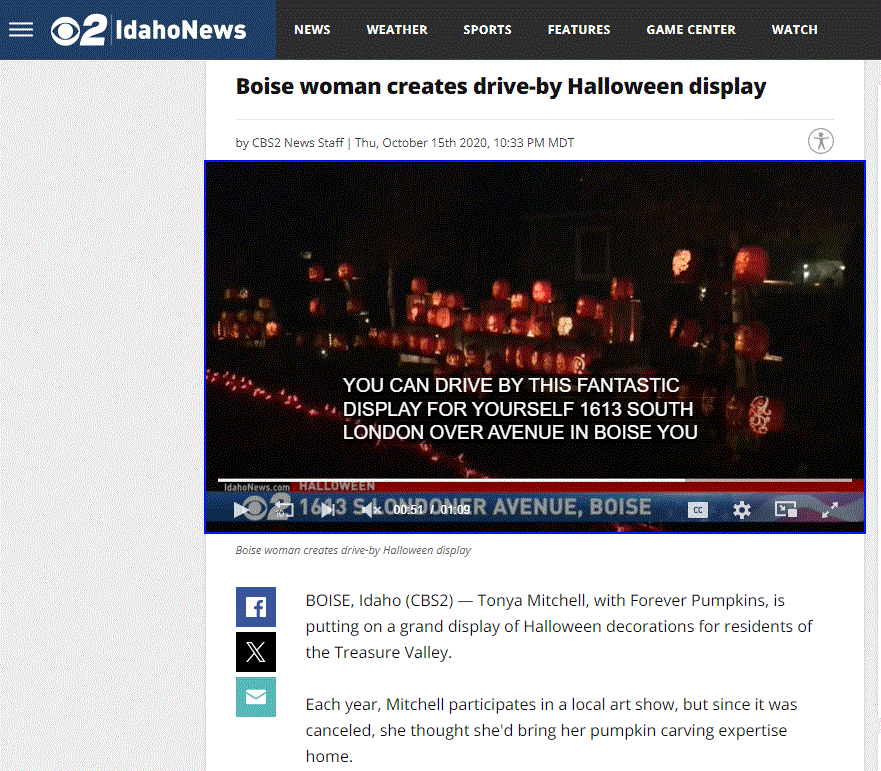
Task: Share the article on Facebook
Action: tap(256, 607)
